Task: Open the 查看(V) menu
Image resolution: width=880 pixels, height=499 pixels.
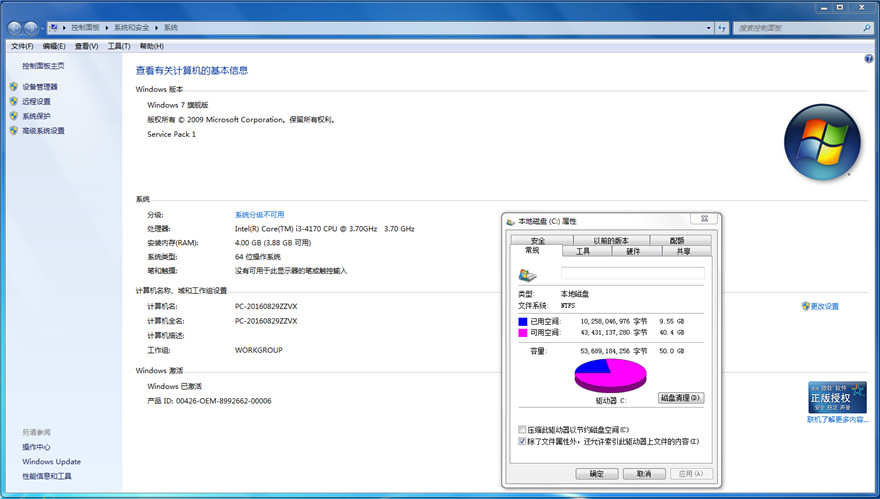Action: coord(86,46)
